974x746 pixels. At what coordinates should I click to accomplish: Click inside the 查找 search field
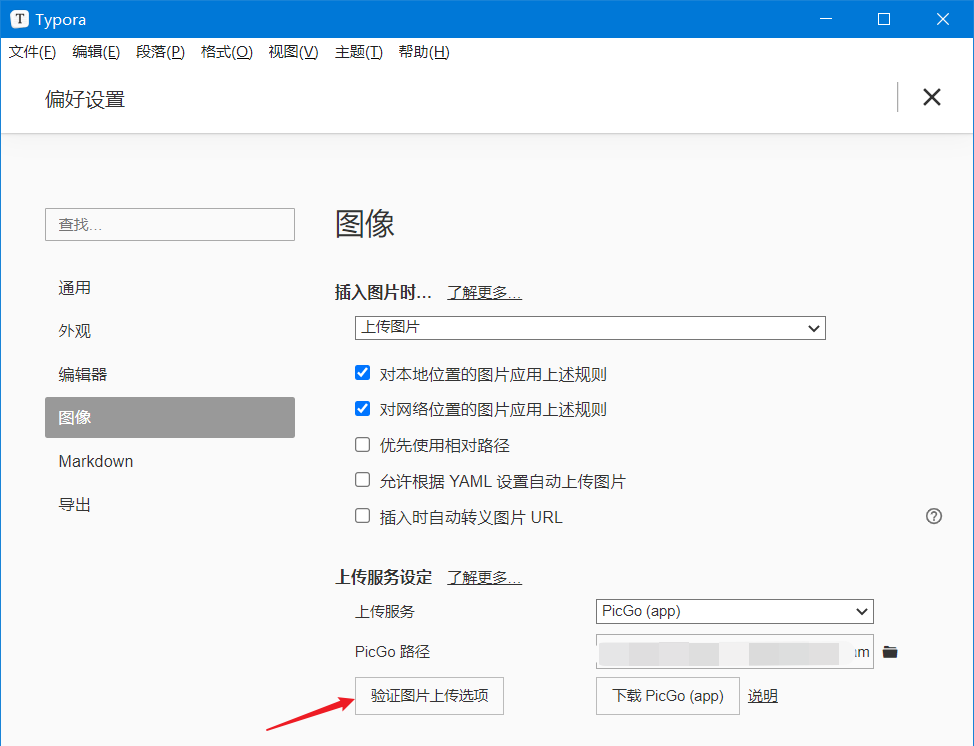169,224
